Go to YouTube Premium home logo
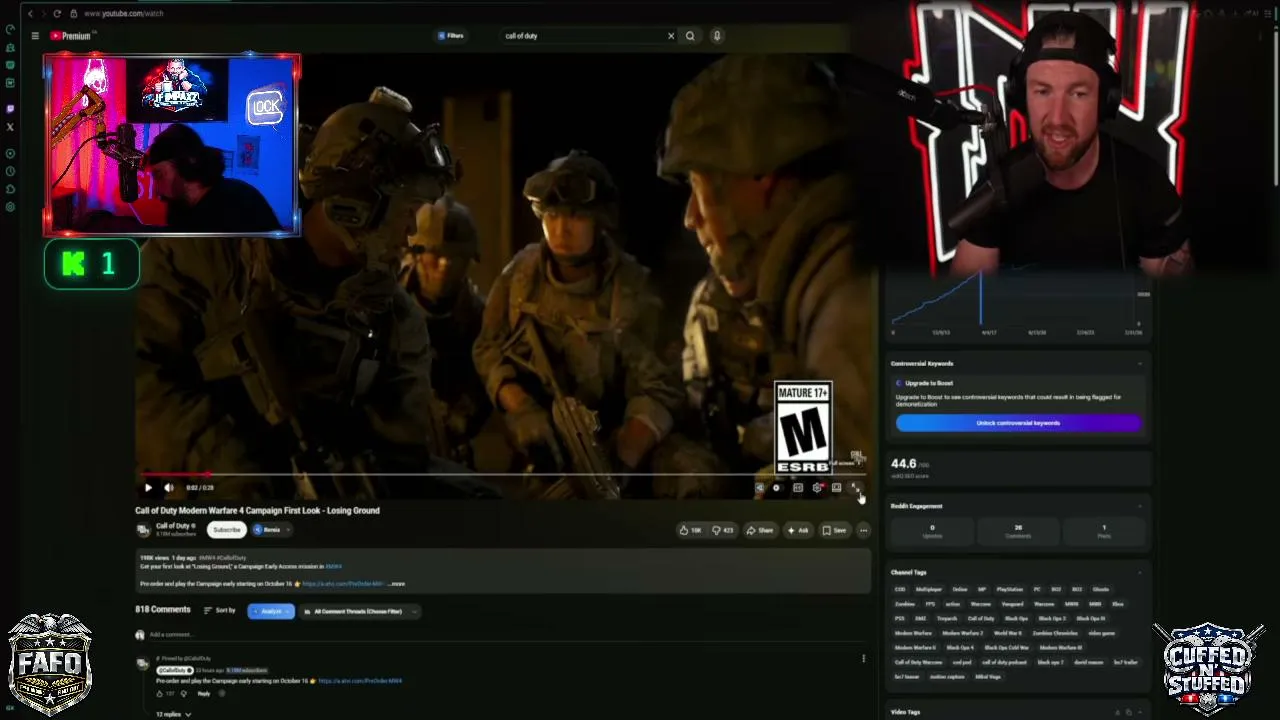This screenshot has width=1280, height=720. 70,36
